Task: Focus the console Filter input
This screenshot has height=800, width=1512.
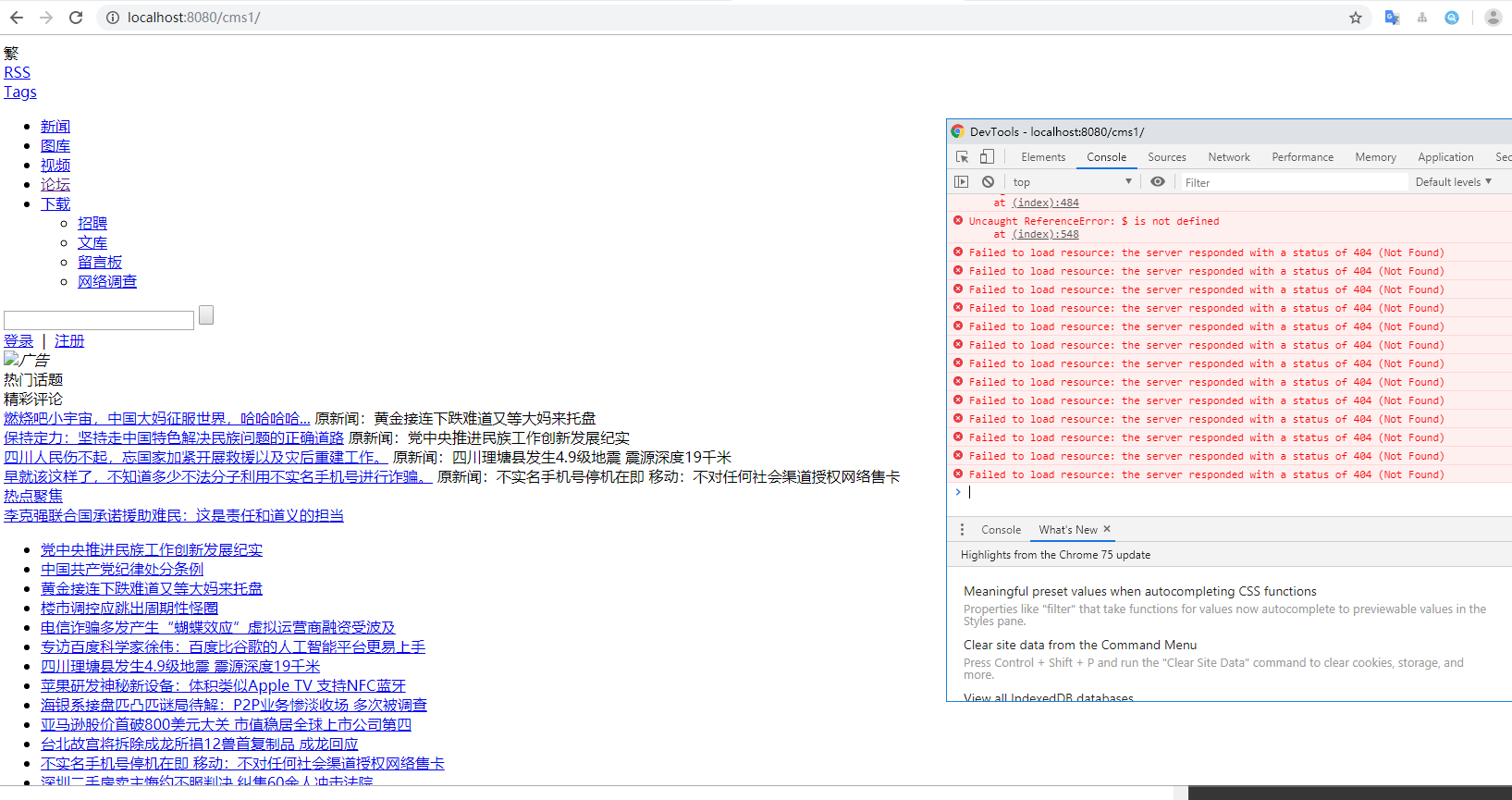Action: coord(1295,183)
